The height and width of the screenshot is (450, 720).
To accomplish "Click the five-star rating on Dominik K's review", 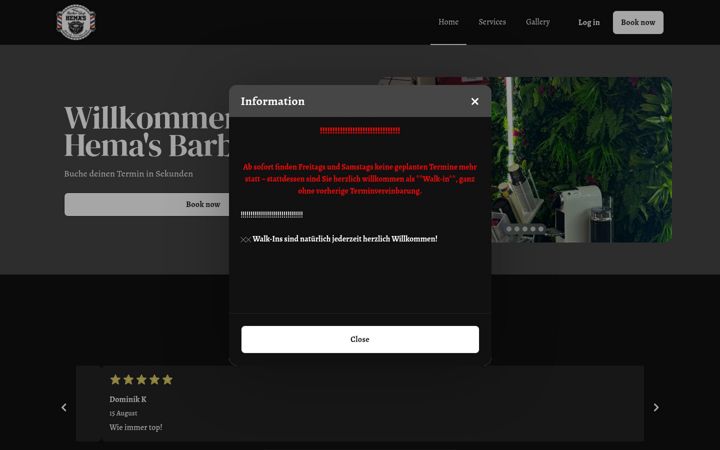I will tap(141, 380).
